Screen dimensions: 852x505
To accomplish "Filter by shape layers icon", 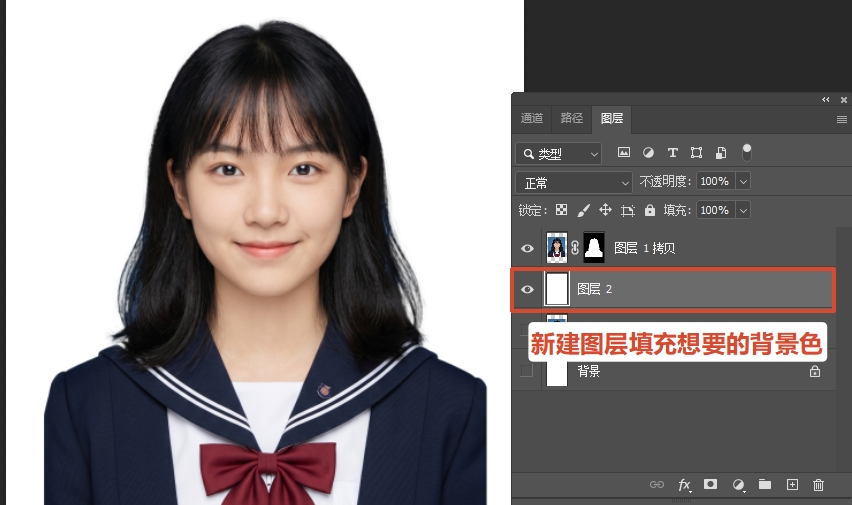I will click(x=696, y=153).
